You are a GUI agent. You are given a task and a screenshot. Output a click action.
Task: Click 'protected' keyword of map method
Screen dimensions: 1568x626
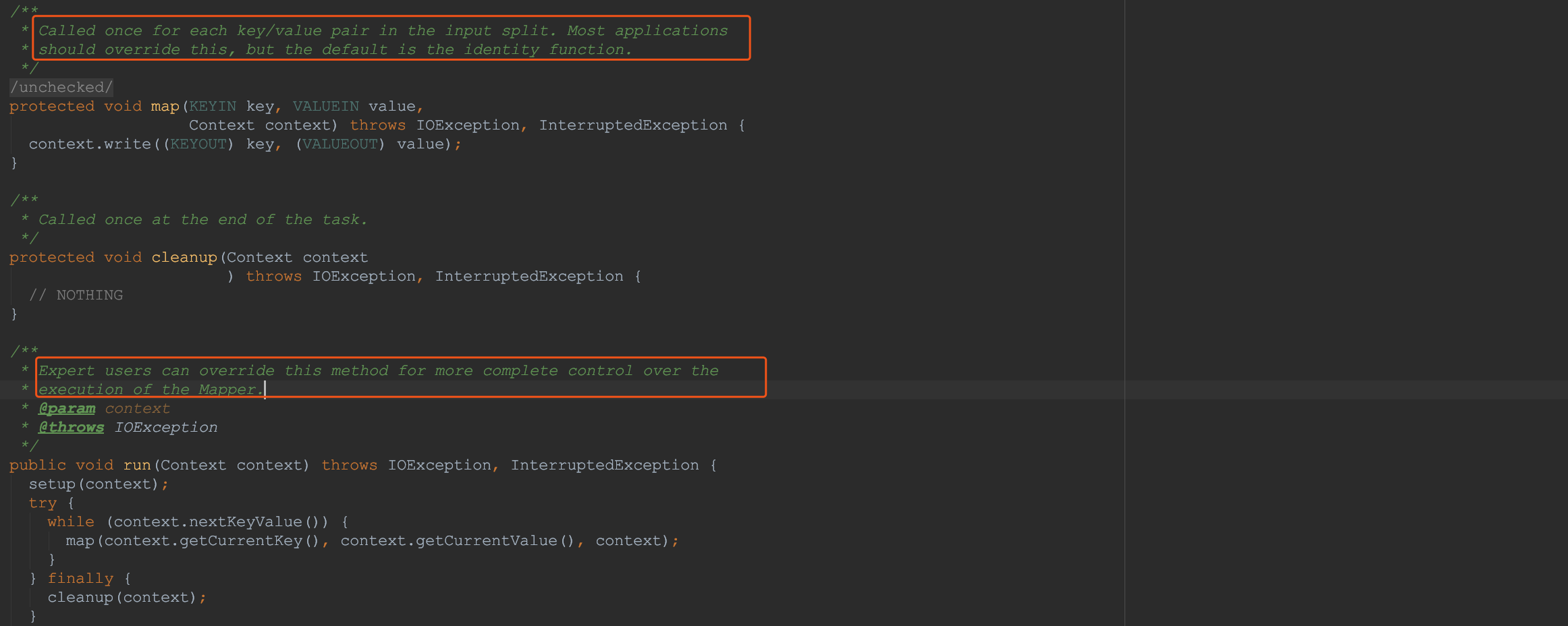[52, 106]
